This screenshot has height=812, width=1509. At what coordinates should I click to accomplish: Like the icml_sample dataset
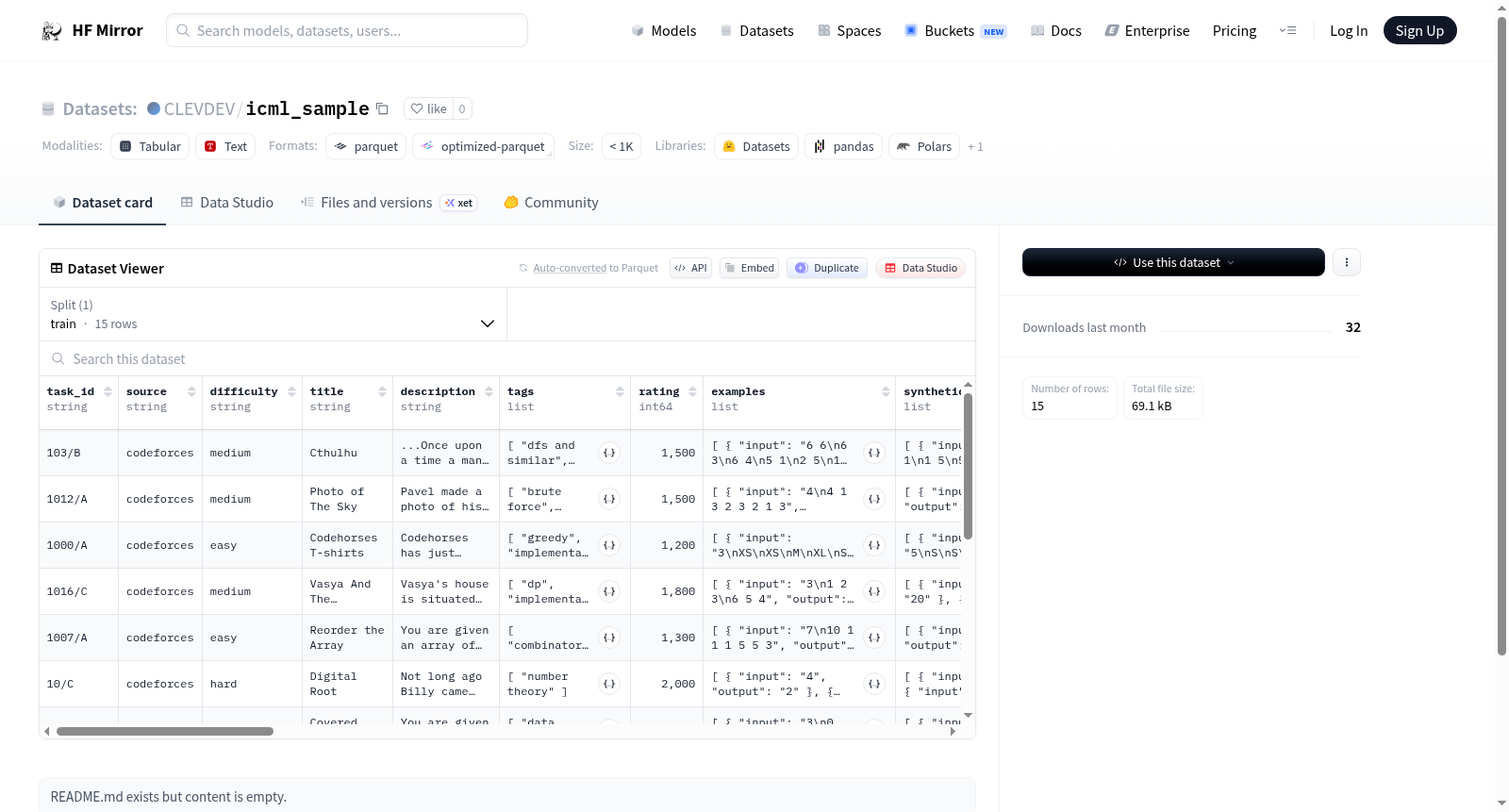429,108
